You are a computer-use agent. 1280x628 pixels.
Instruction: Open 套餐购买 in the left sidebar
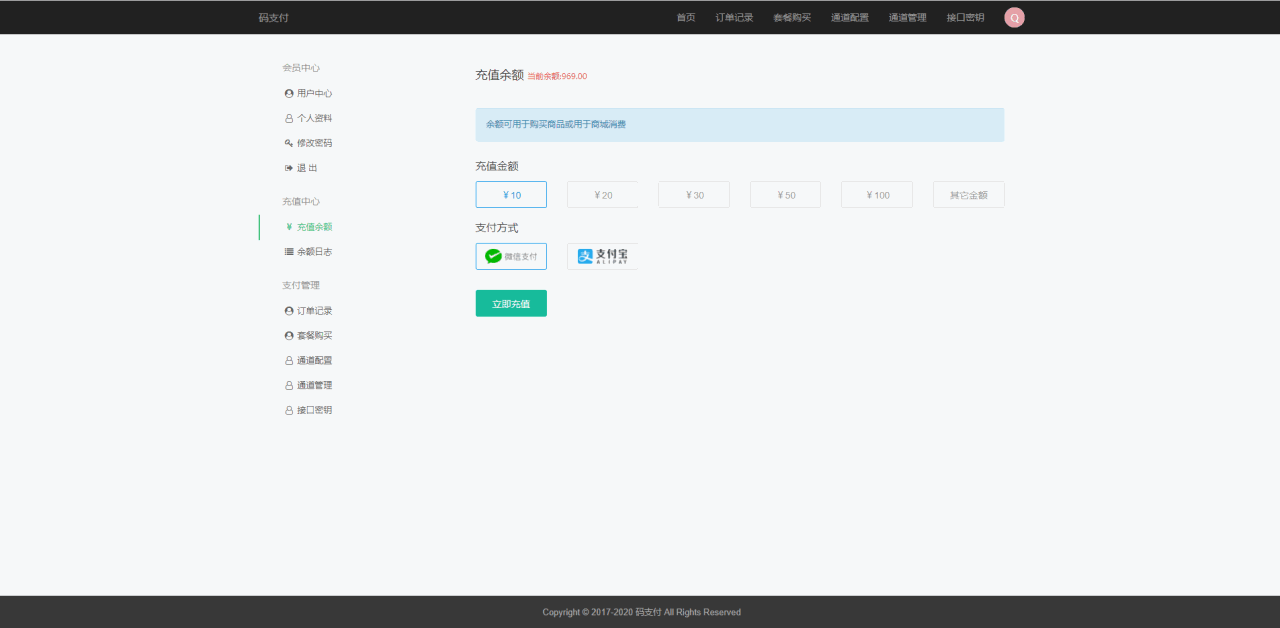pos(314,336)
